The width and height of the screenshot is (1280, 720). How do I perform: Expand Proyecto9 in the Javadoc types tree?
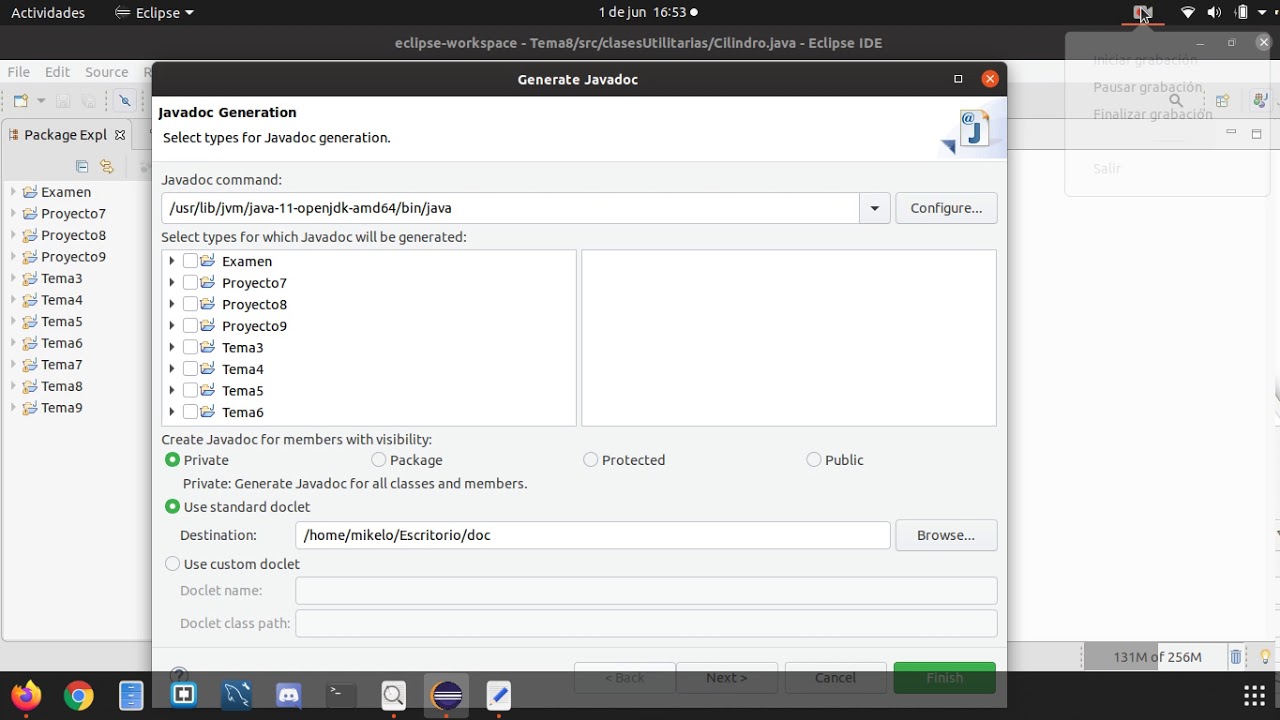pyautogui.click(x=172, y=326)
